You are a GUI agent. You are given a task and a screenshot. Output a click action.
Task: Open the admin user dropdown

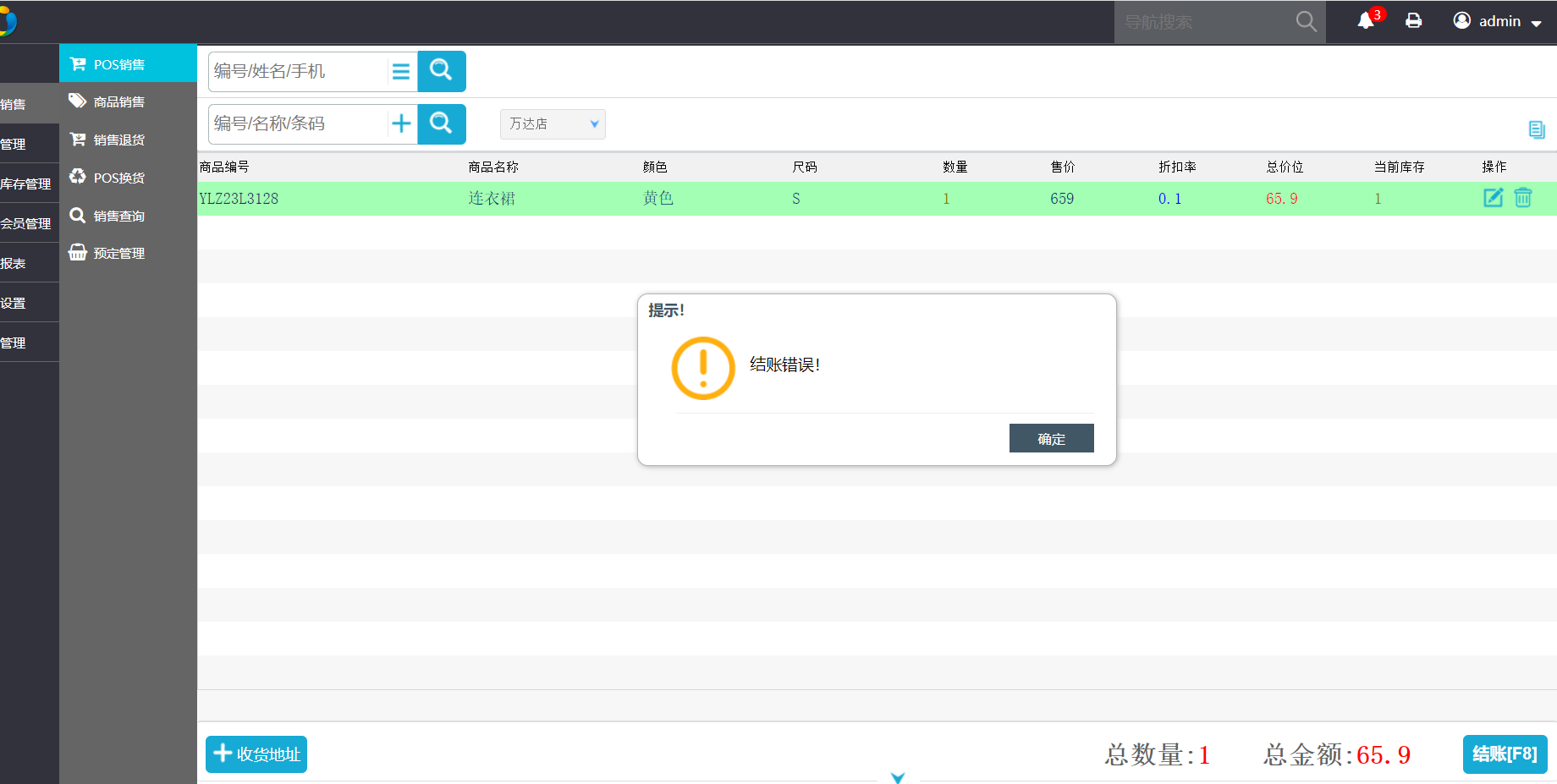1498,21
